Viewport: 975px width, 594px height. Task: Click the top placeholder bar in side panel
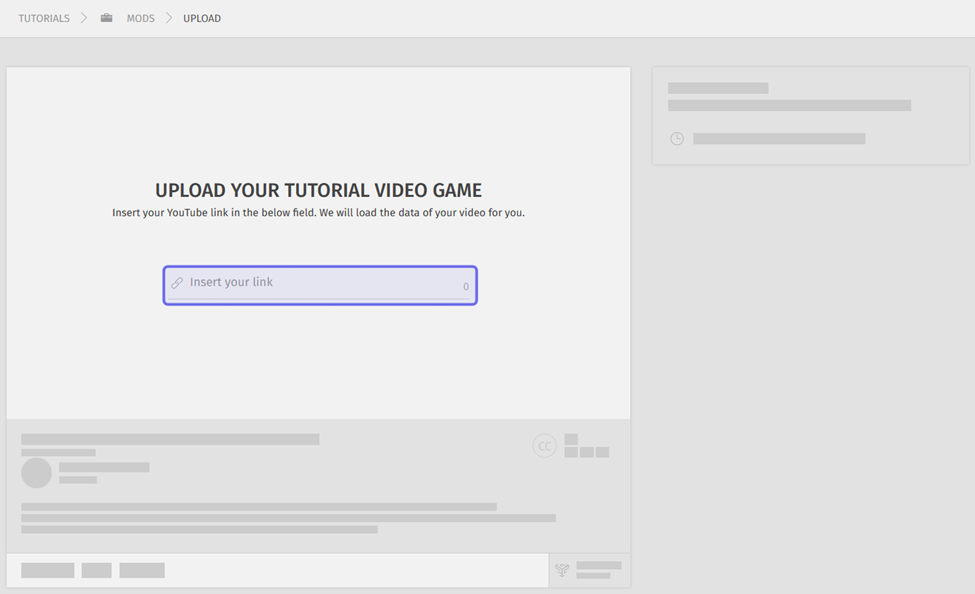coord(718,88)
